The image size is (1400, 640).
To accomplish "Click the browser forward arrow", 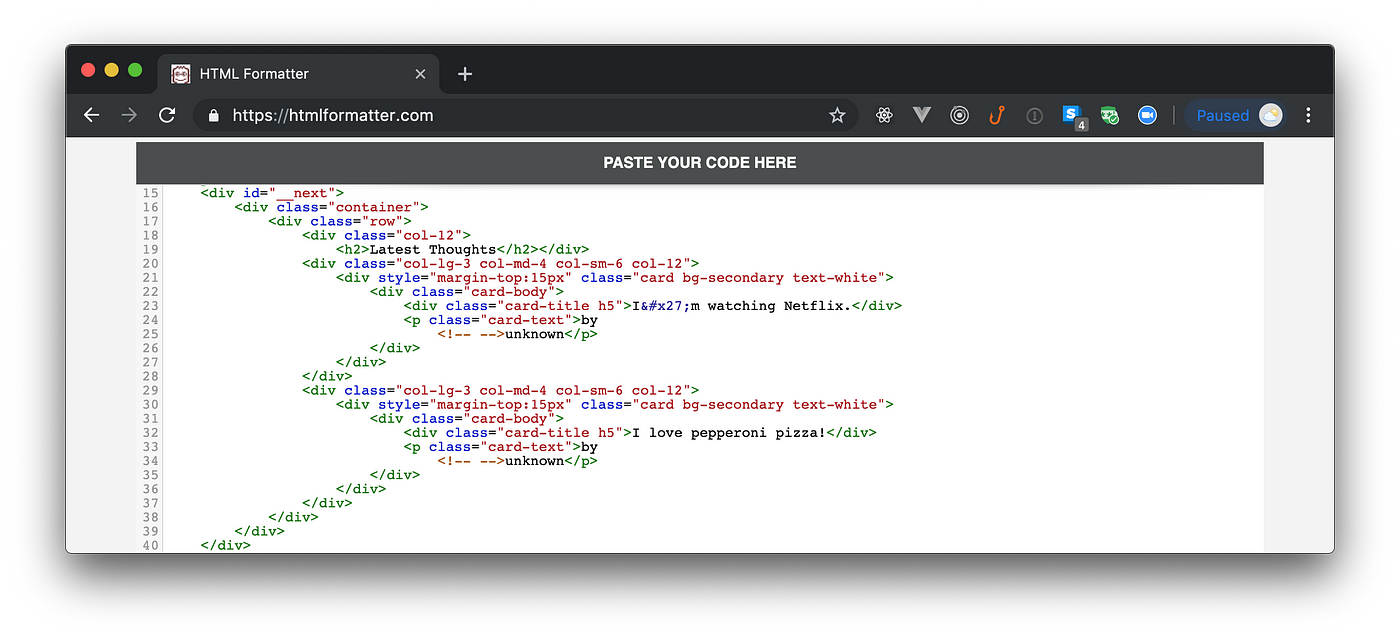I will click(x=129, y=115).
